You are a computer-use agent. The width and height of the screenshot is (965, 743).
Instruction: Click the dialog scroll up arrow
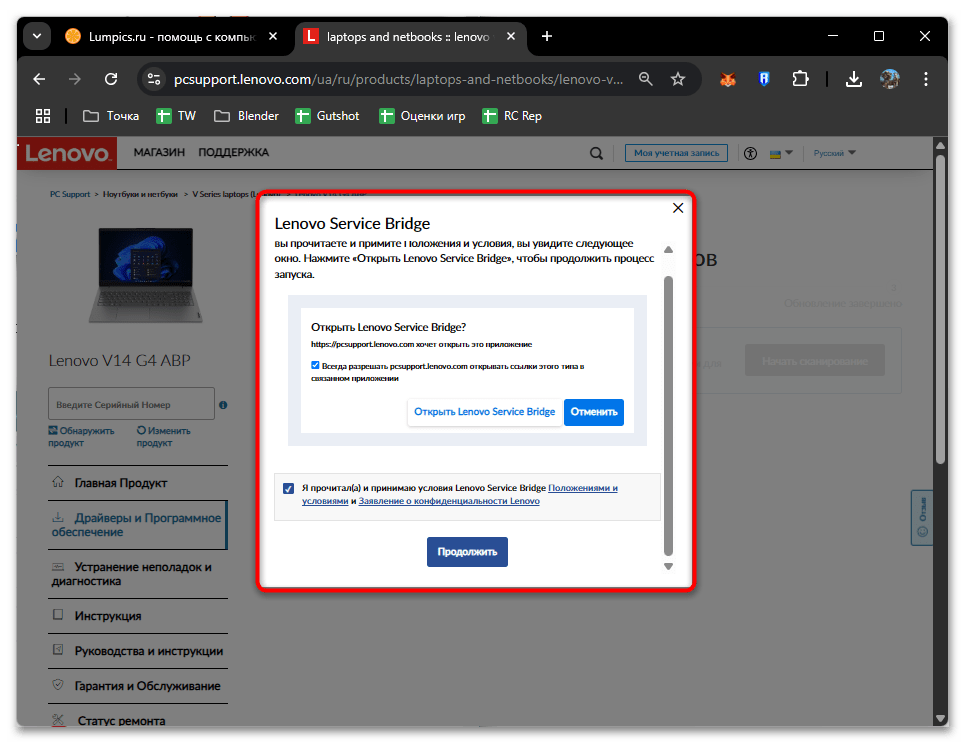coord(668,249)
